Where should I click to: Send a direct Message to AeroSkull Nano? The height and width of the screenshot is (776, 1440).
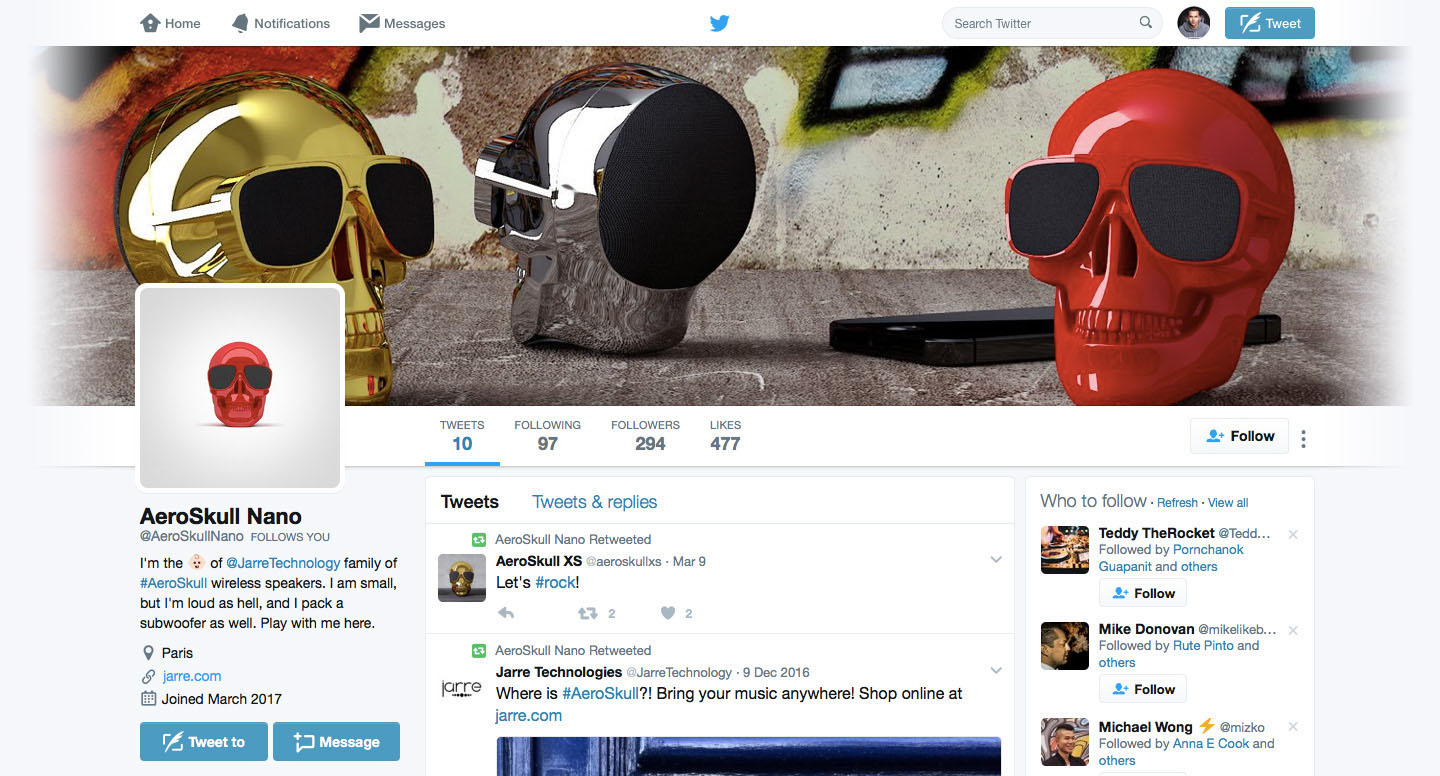(336, 741)
